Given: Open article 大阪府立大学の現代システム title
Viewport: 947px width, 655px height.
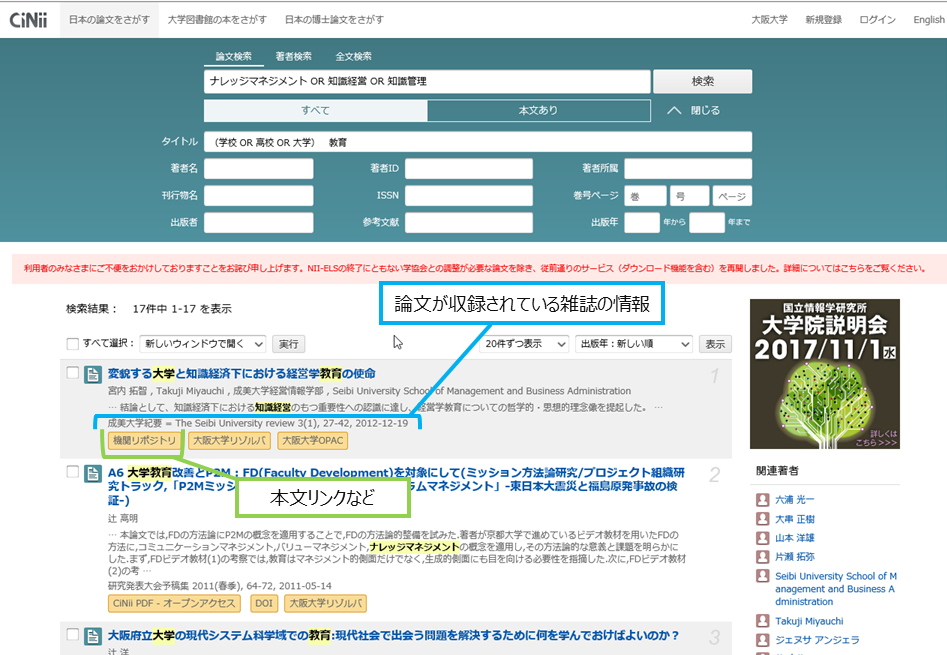Looking at the screenshot, I should coord(393,636).
